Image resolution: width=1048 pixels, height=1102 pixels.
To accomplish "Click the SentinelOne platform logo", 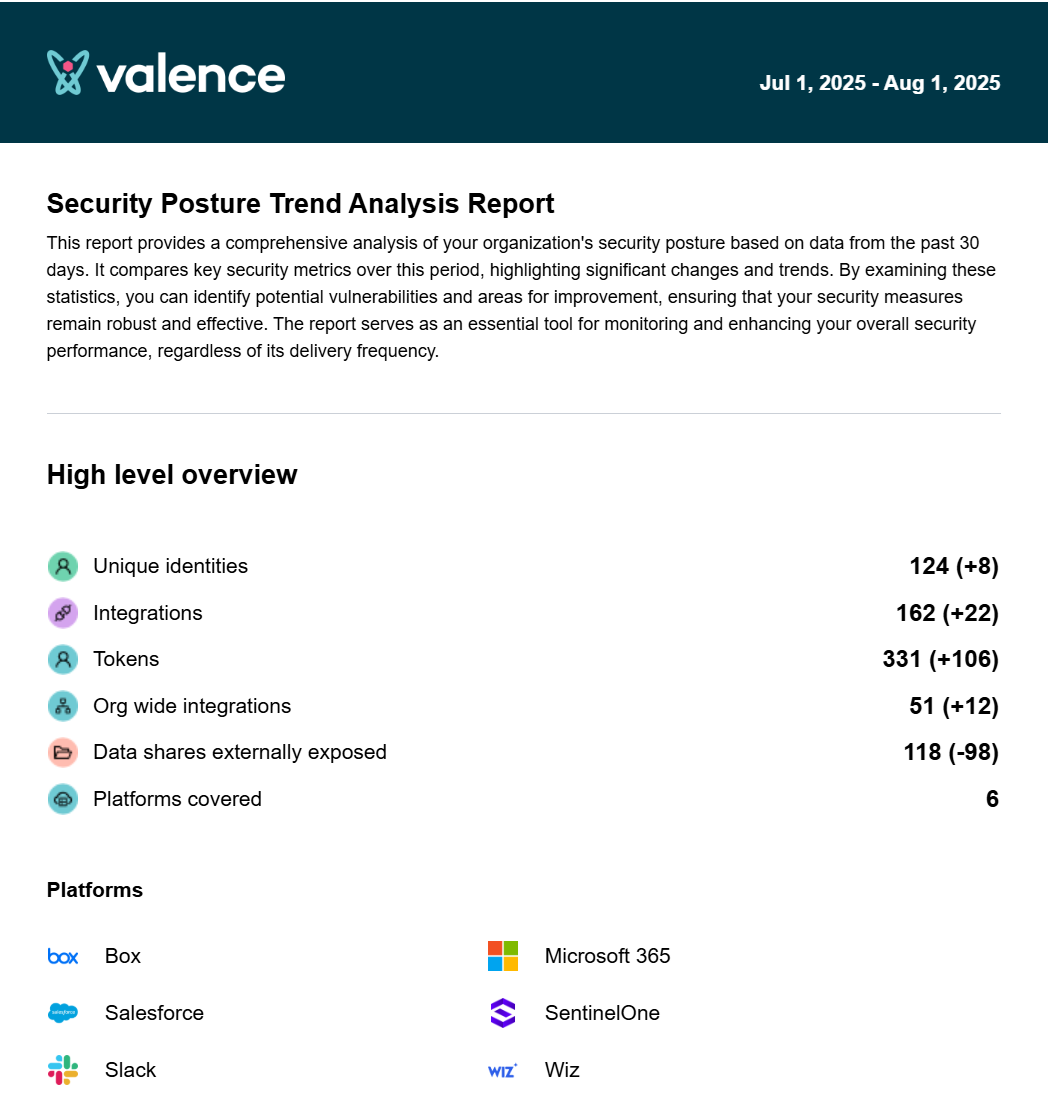I will pyautogui.click(x=503, y=1013).
